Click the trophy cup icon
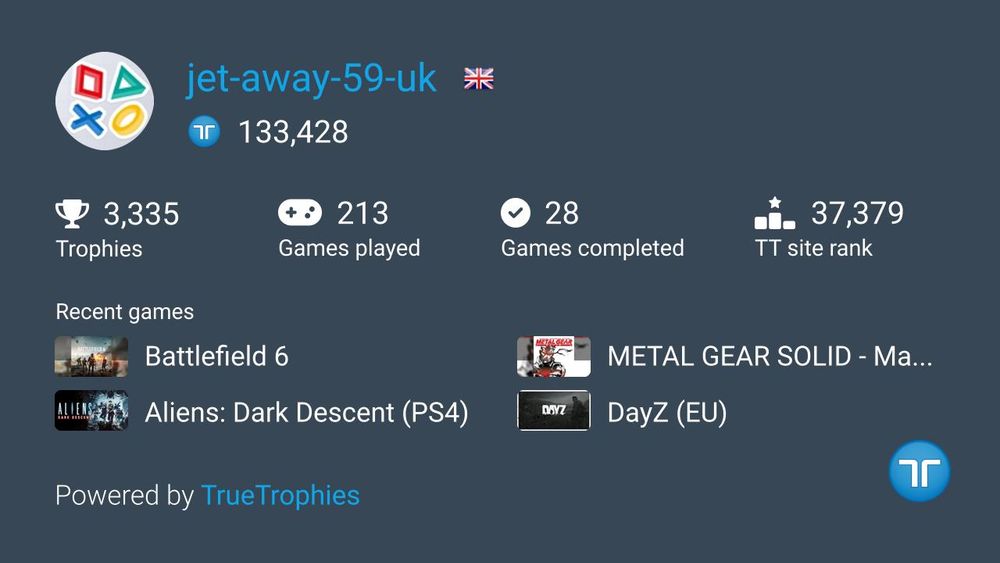The image size is (1000, 563). click(72, 214)
